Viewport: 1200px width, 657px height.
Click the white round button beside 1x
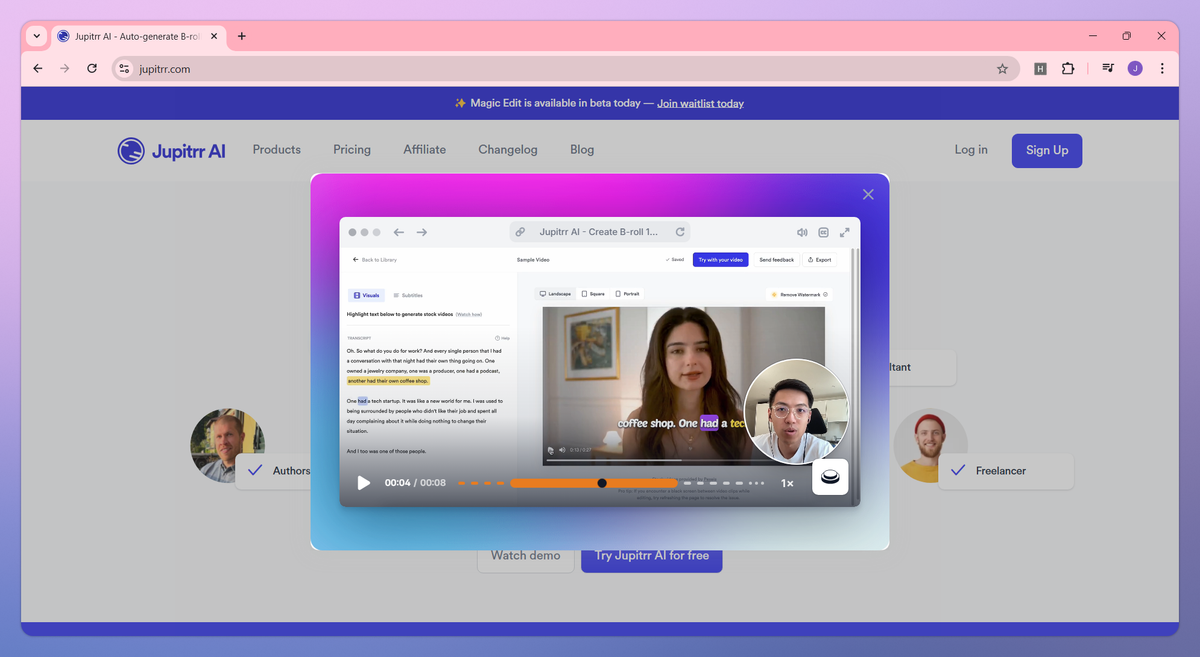point(830,477)
